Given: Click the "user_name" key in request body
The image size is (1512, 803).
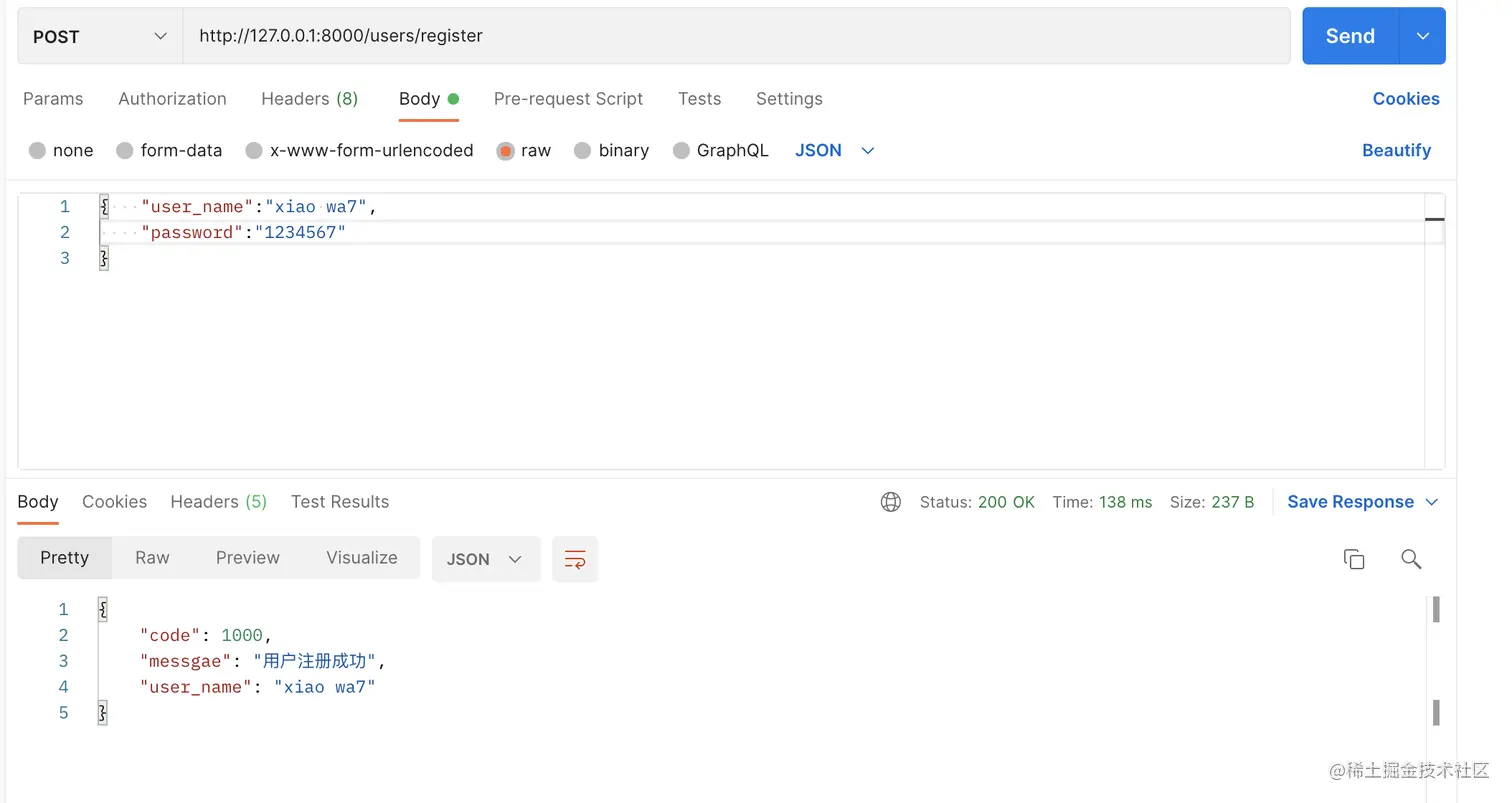Looking at the screenshot, I should click(x=198, y=207).
